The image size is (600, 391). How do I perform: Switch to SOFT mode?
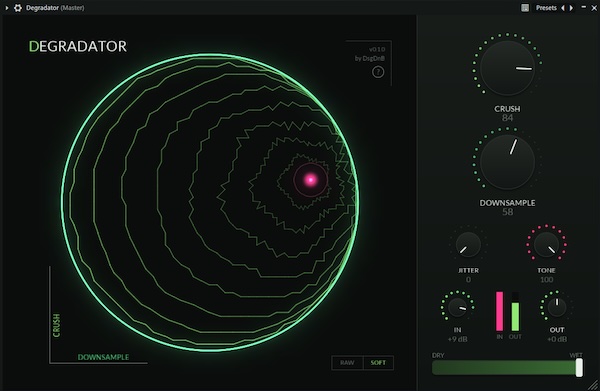tap(378, 363)
